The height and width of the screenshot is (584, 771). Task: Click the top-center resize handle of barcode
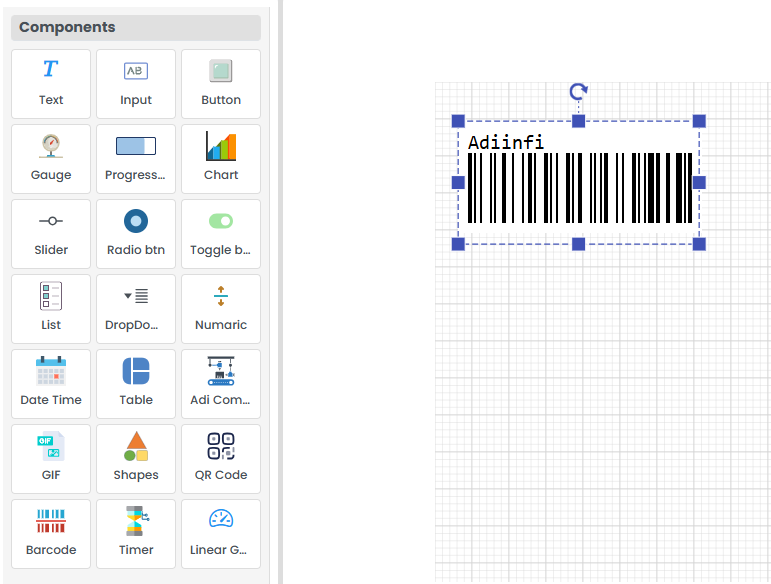pos(579,121)
